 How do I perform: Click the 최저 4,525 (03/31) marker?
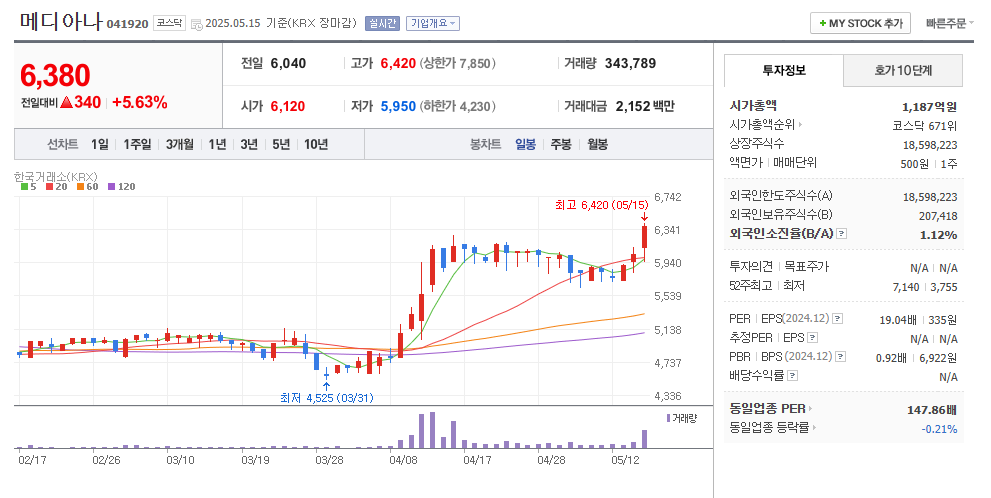pyautogui.click(x=327, y=398)
